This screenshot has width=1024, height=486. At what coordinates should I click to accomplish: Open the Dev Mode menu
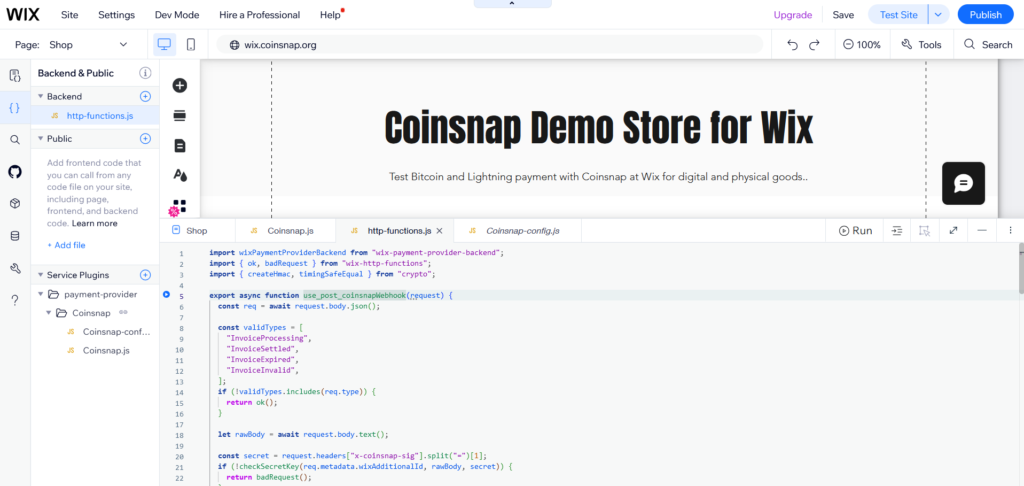click(x=176, y=15)
